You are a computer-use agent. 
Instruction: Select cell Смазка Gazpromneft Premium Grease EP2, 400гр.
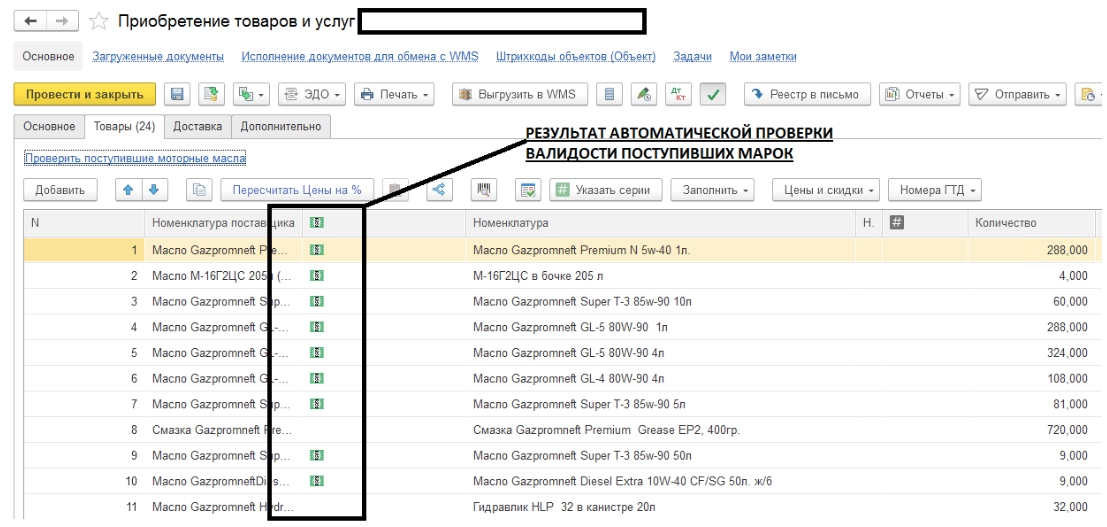(x=660, y=430)
